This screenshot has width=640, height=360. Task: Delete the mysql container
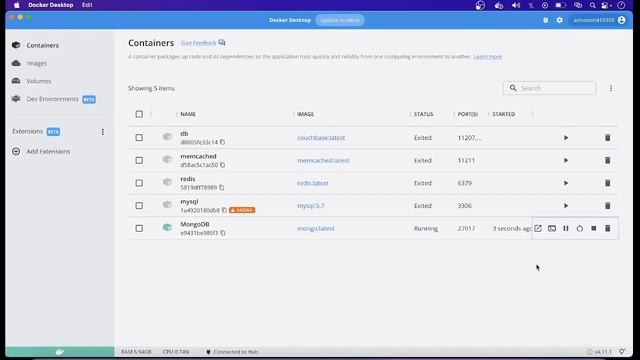(607, 206)
